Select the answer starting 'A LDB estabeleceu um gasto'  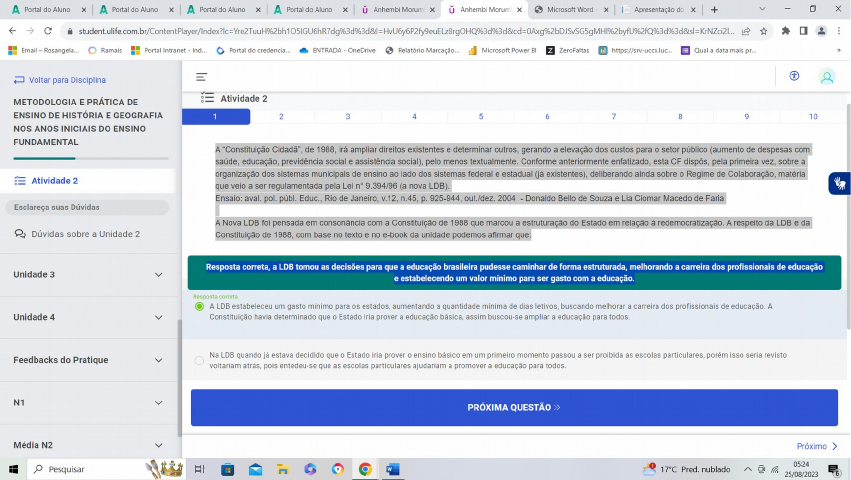coord(200,306)
